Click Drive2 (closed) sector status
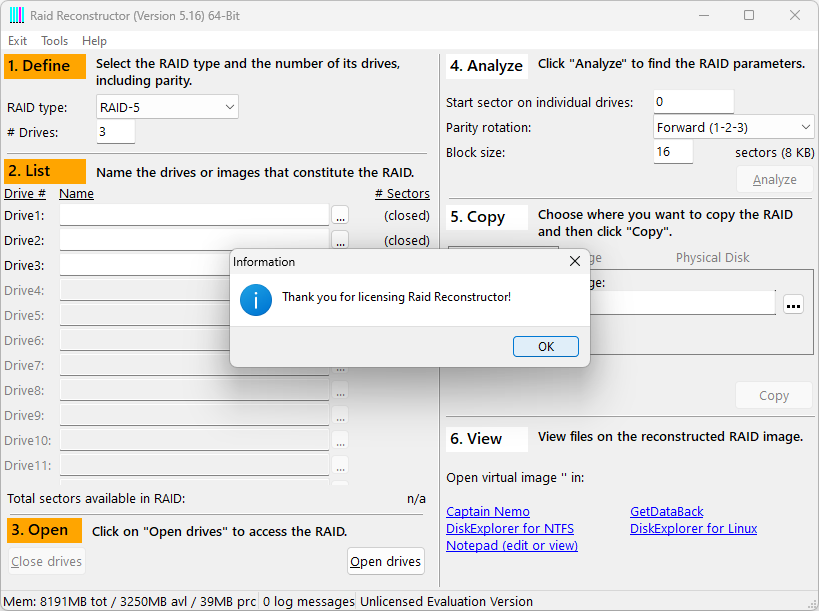The width and height of the screenshot is (819, 611). click(407, 240)
